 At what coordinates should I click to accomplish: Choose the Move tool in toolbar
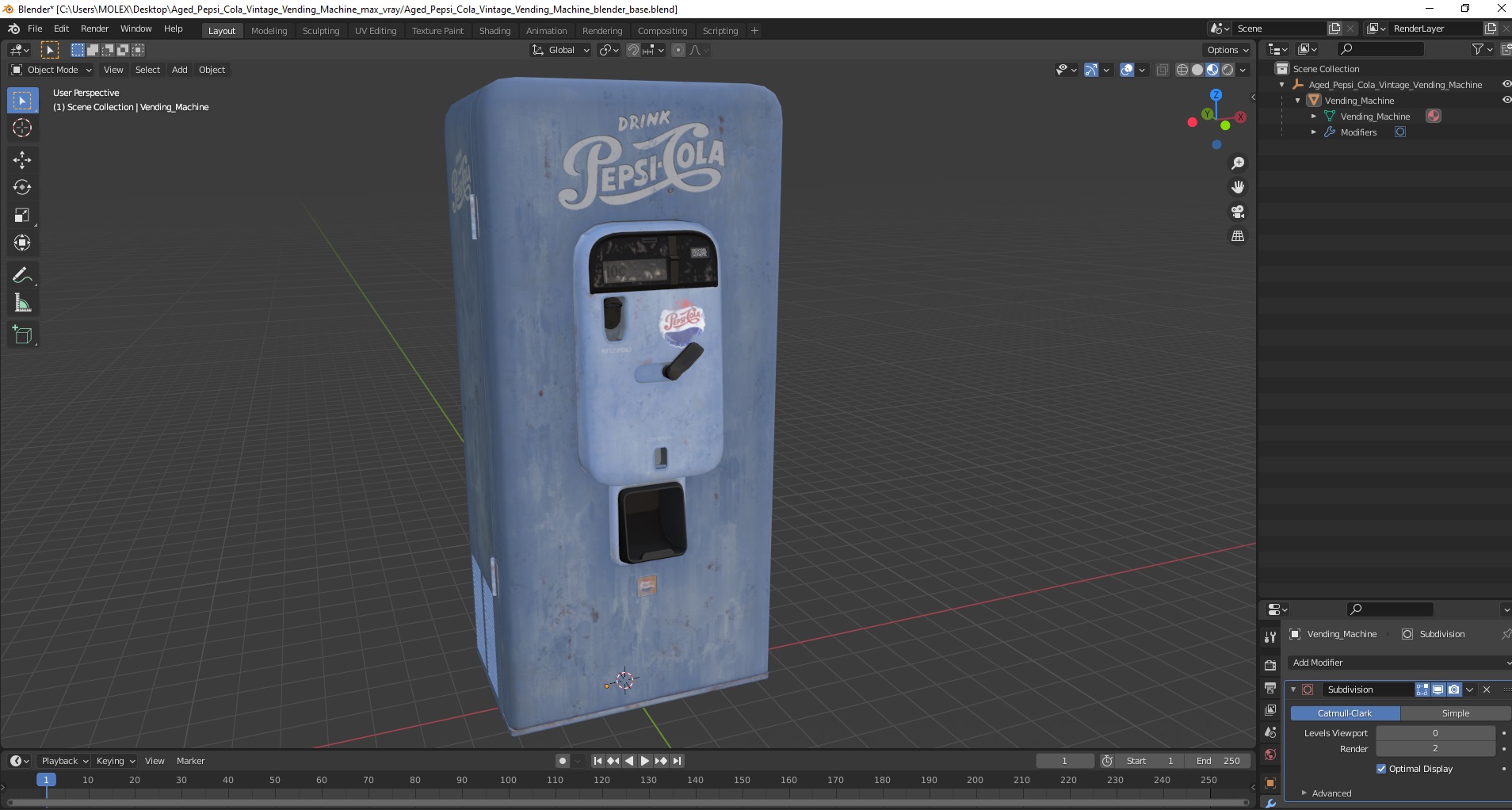click(22, 160)
